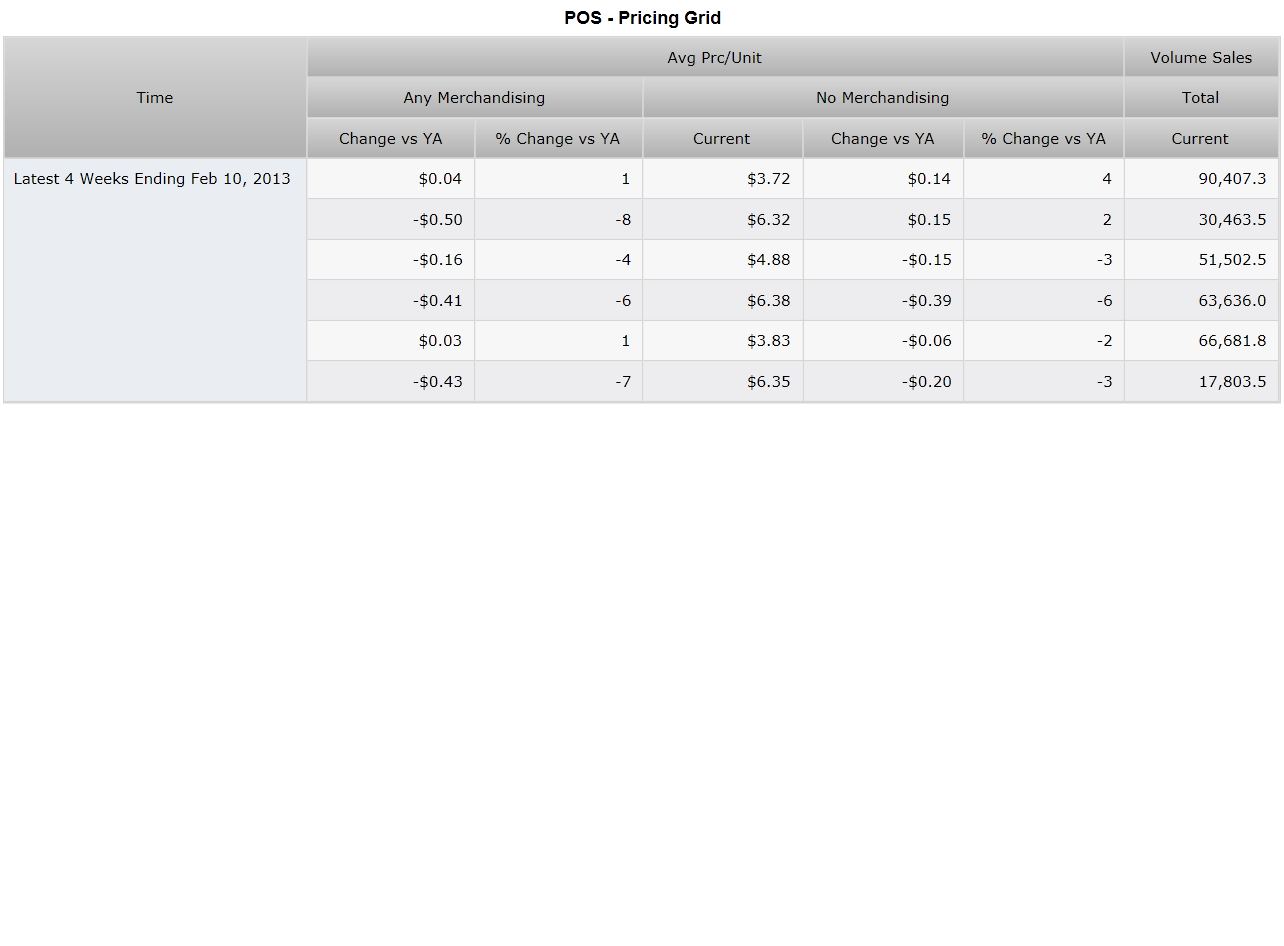Viewport: 1284px width, 946px height.
Task: Click the Avg Prc/Unit header
Action: pyautogui.click(x=715, y=58)
